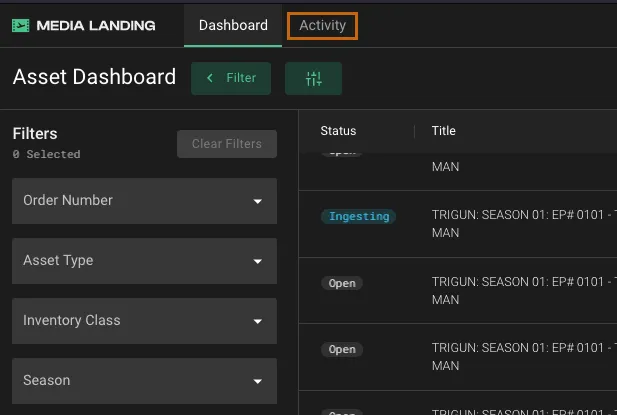This screenshot has height=415, width=617.
Task: Click the '0 Selected' filter count text
Action: point(46,155)
